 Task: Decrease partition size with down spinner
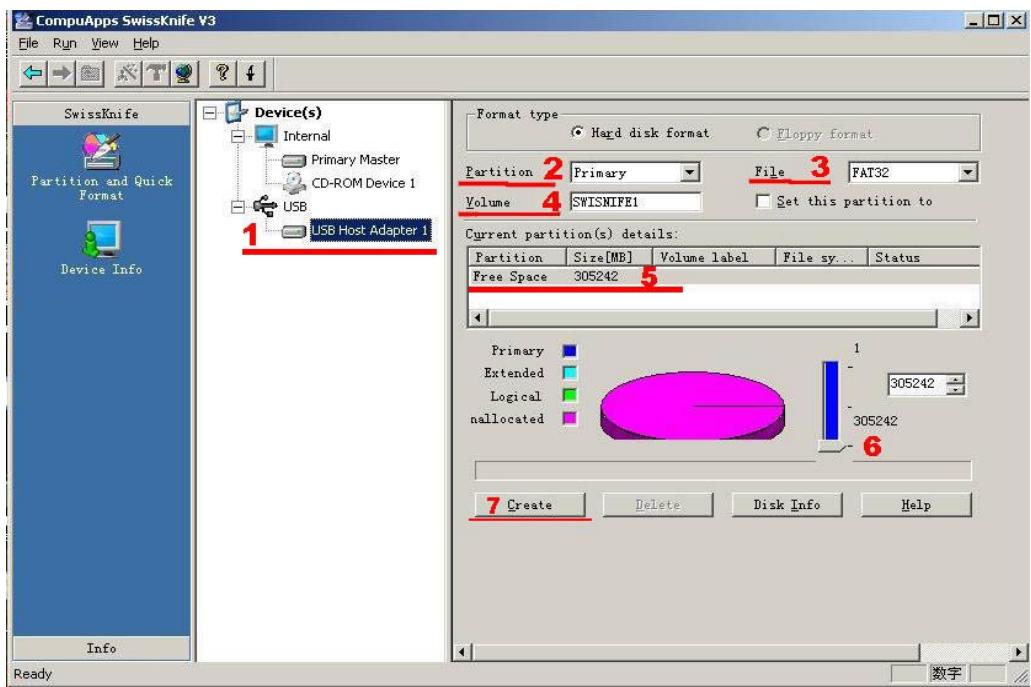955,390
